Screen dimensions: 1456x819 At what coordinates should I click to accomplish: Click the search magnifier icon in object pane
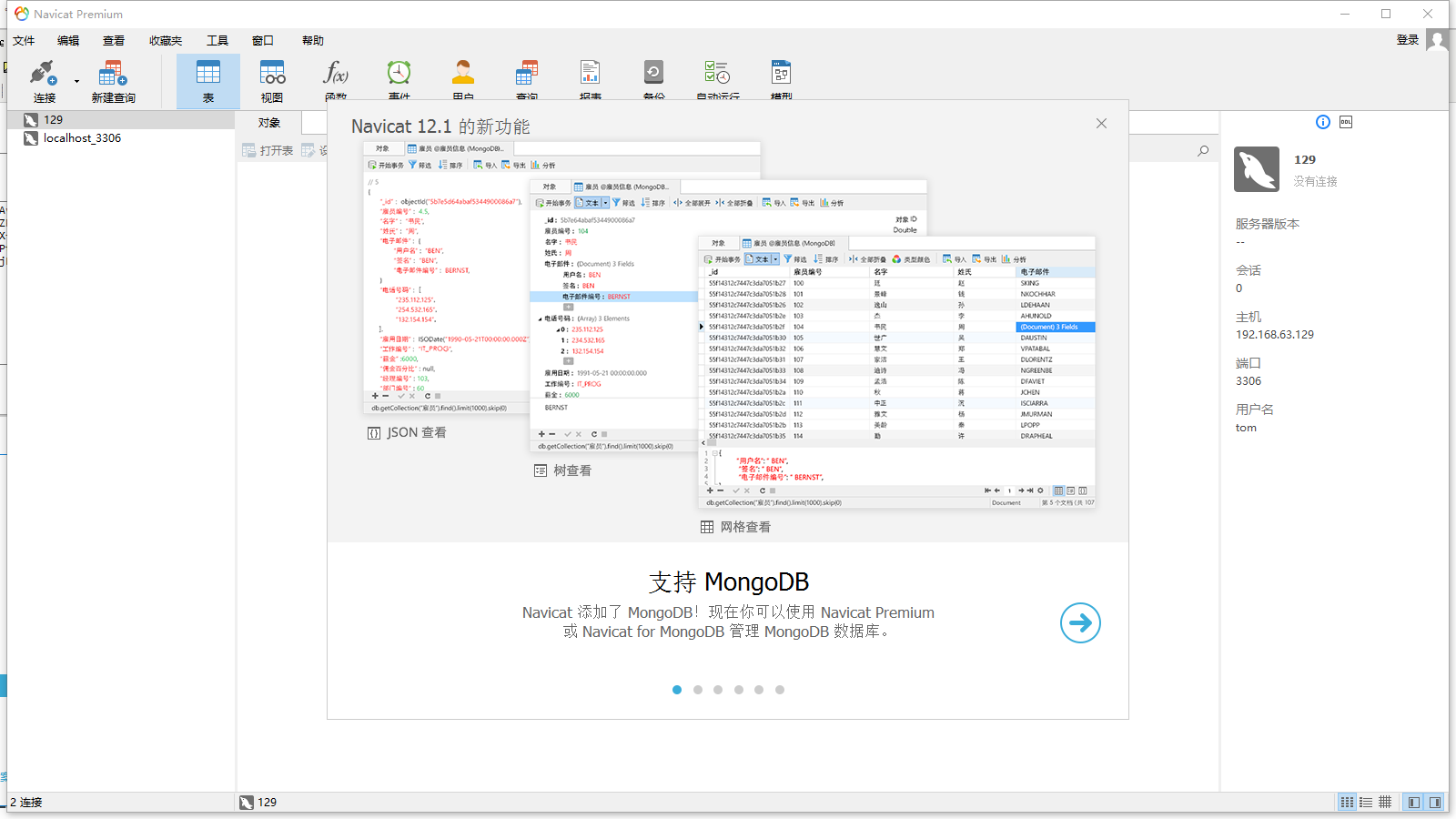tap(1203, 151)
